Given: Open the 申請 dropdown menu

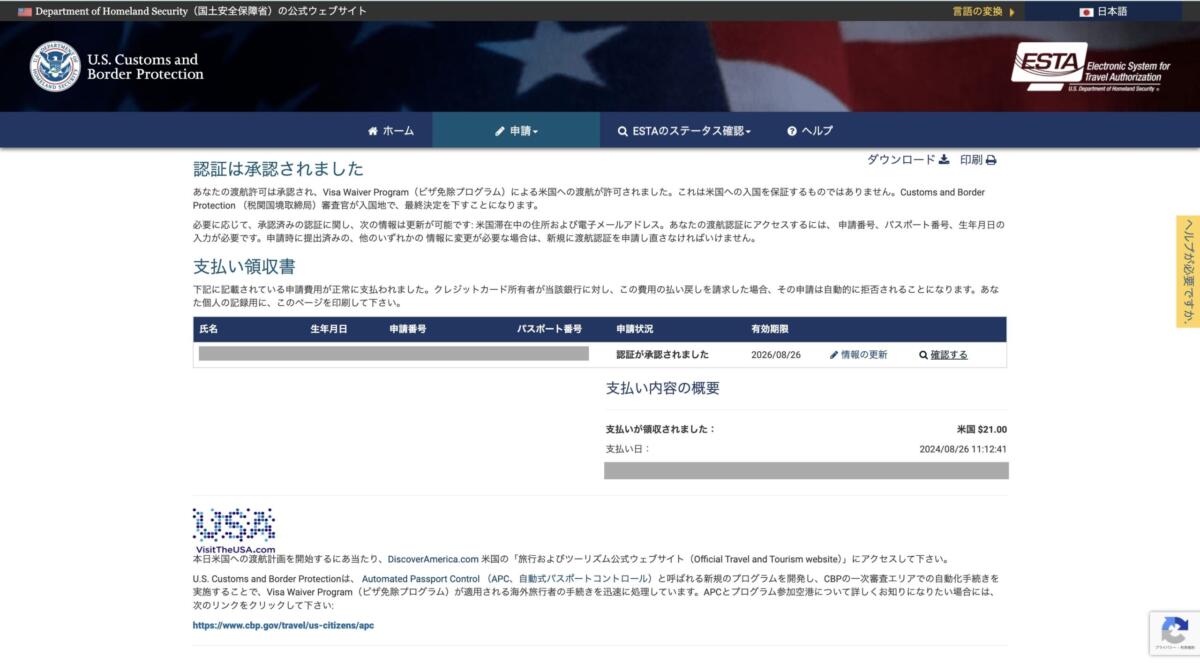Looking at the screenshot, I should (x=516, y=131).
